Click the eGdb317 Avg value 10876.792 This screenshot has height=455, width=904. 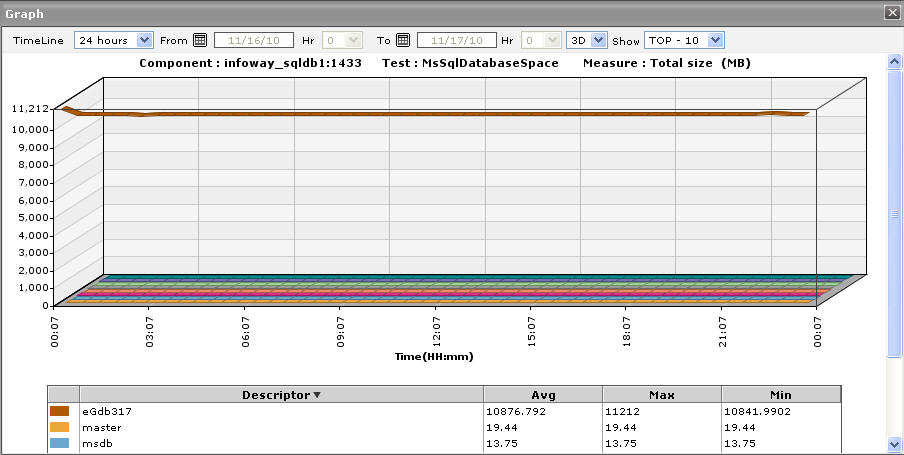516,412
